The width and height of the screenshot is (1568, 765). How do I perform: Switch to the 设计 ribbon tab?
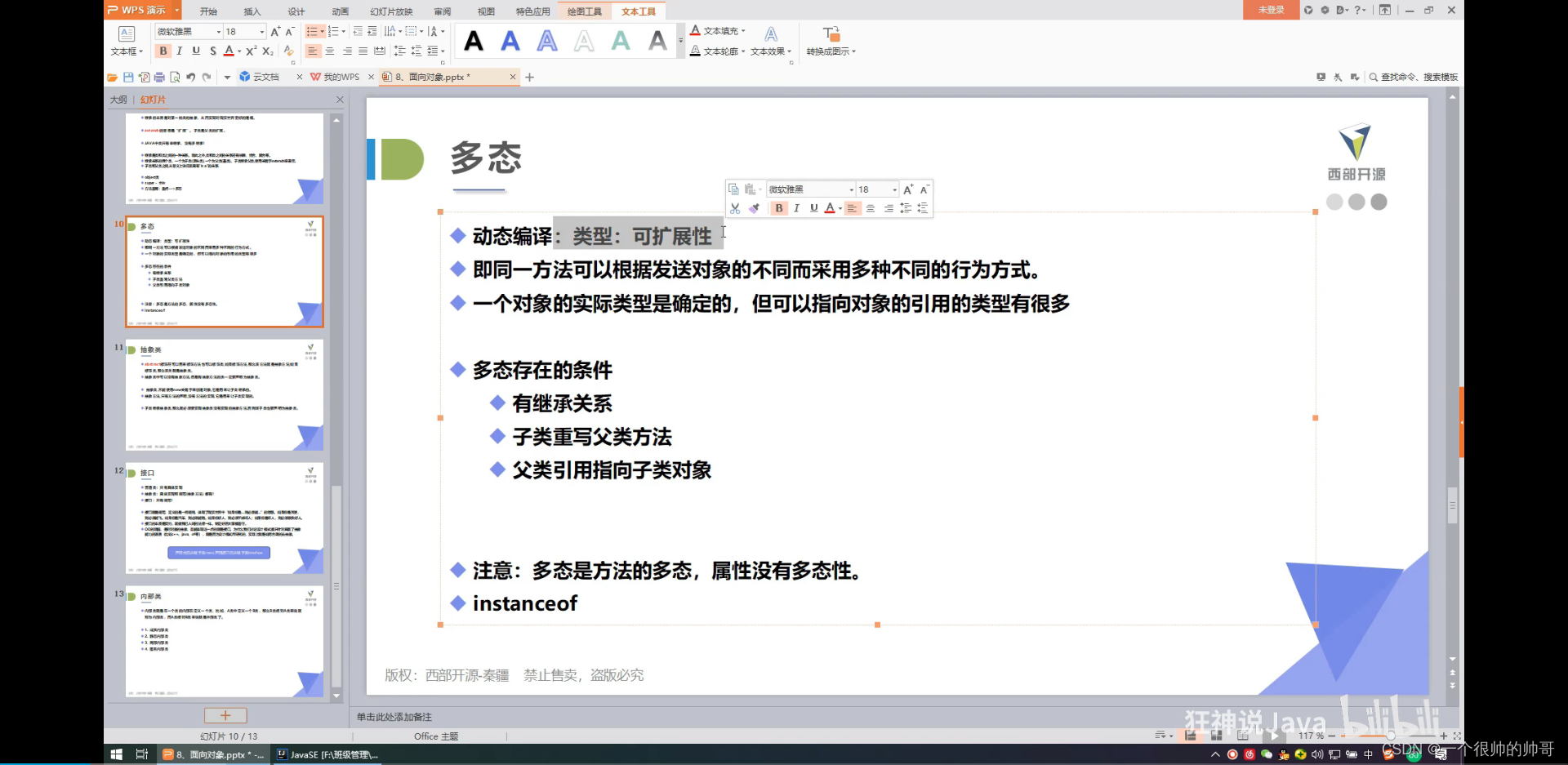click(x=296, y=11)
